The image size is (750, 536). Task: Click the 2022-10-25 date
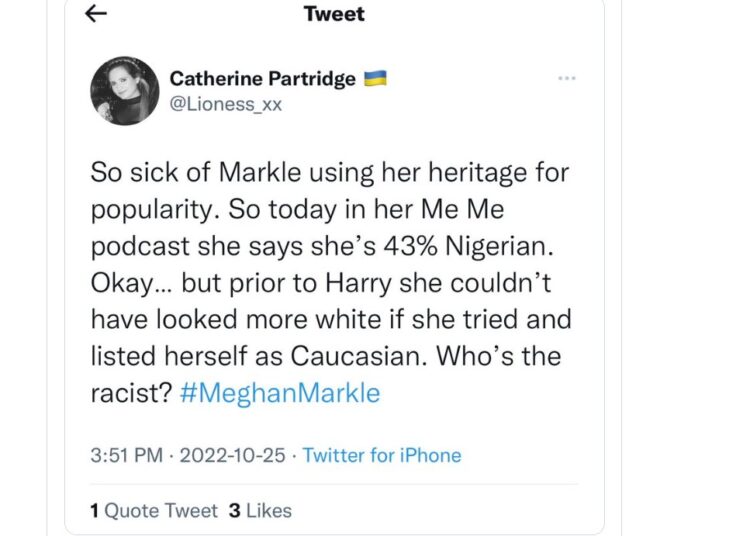tap(232, 455)
